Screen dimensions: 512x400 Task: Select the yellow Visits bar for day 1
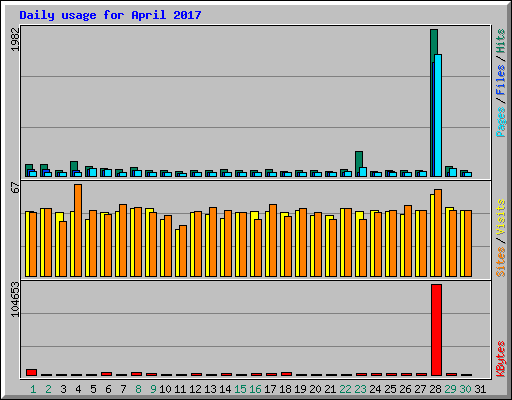27,244
